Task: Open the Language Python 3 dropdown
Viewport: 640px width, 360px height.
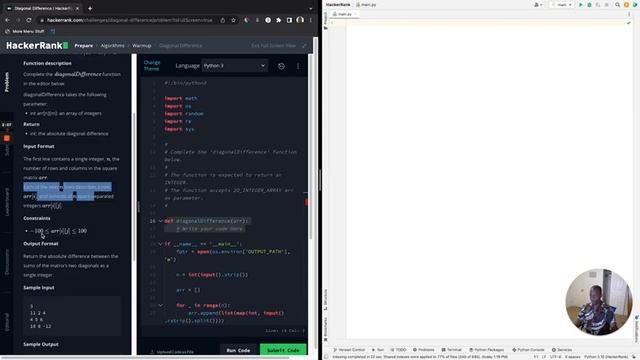Action: tap(234, 66)
